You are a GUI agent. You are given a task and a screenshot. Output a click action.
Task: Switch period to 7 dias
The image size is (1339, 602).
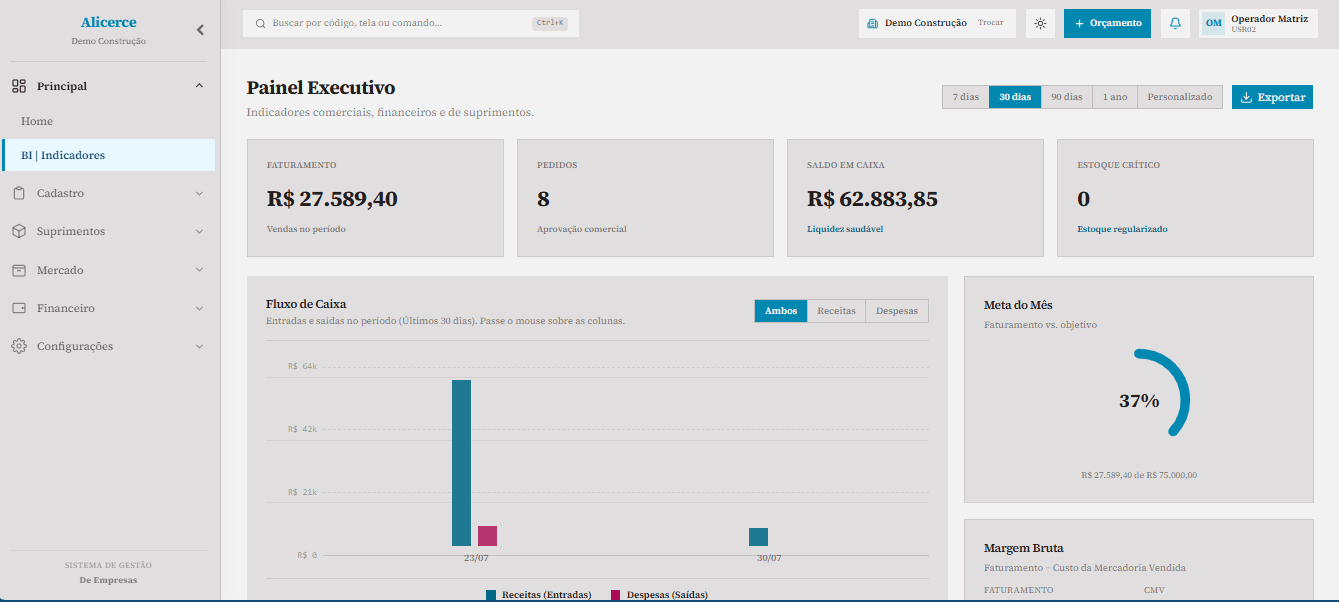(965, 97)
